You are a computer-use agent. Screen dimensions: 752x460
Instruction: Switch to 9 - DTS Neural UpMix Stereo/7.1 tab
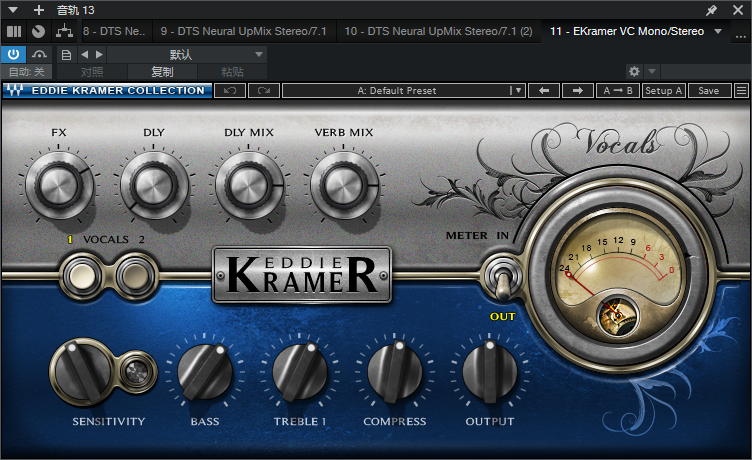point(244,32)
